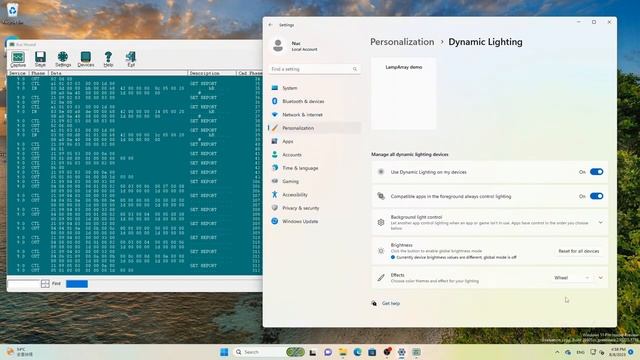Expand Background light control section
The height and width of the screenshot is (360, 640).
(600, 222)
